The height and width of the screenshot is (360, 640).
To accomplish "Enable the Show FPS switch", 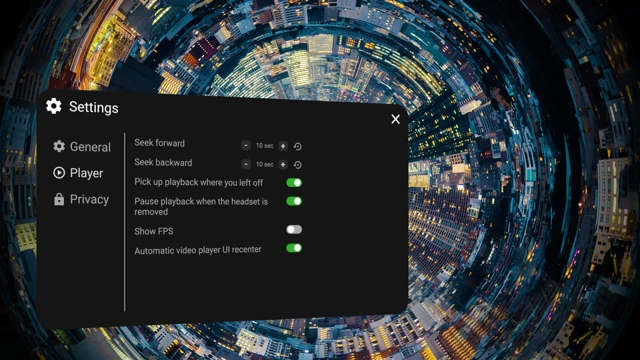I will pyautogui.click(x=294, y=229).
